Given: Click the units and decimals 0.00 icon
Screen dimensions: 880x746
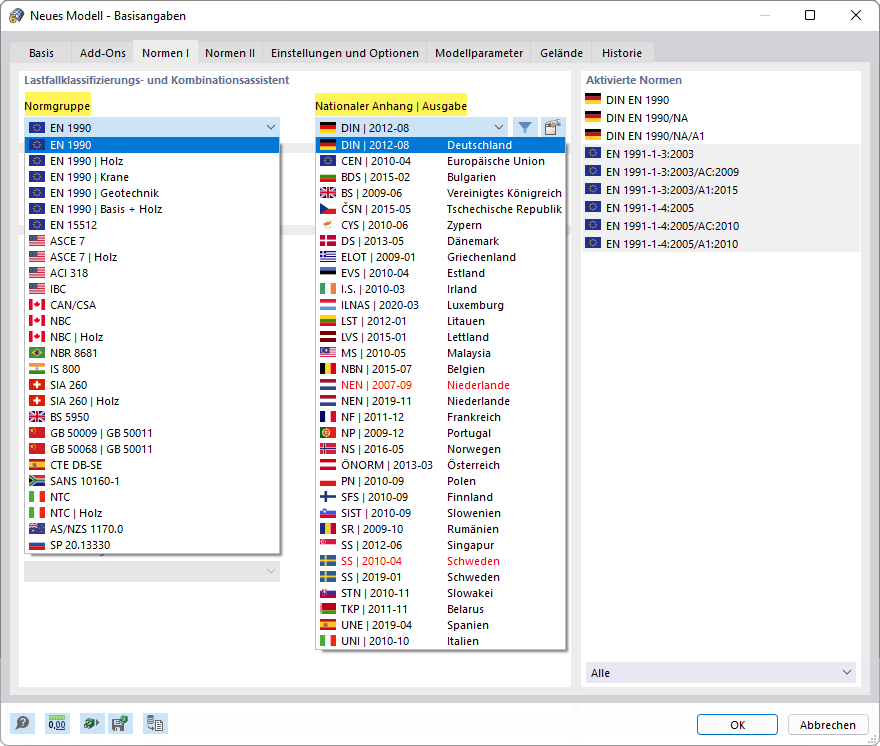Looking at the screenshot, I should pos(57,723).
